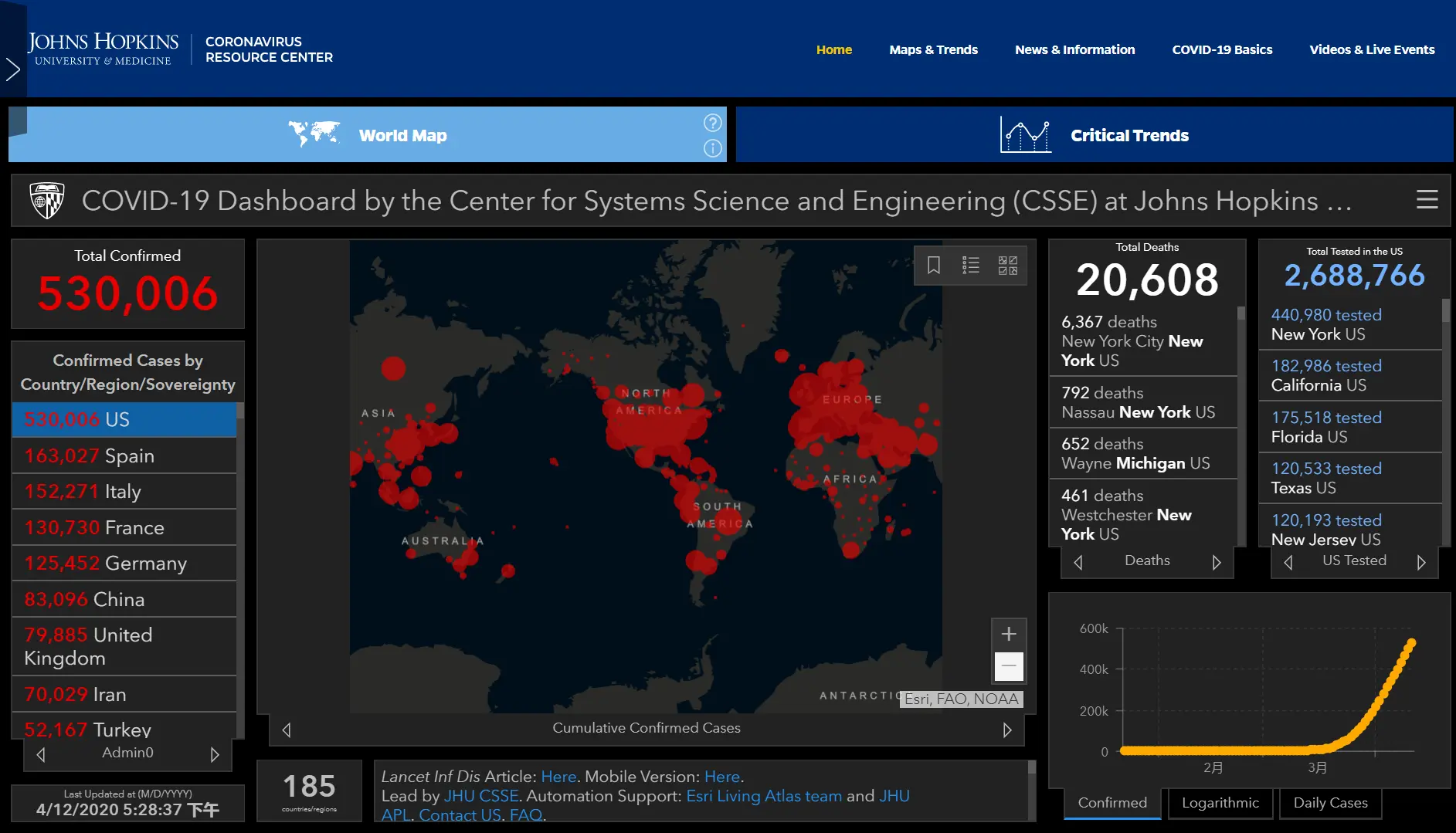The height and width of the screenshot is (833, 1456).
Task: Select United Kingdom in the confirmed list
Action: tap(124, 646)
